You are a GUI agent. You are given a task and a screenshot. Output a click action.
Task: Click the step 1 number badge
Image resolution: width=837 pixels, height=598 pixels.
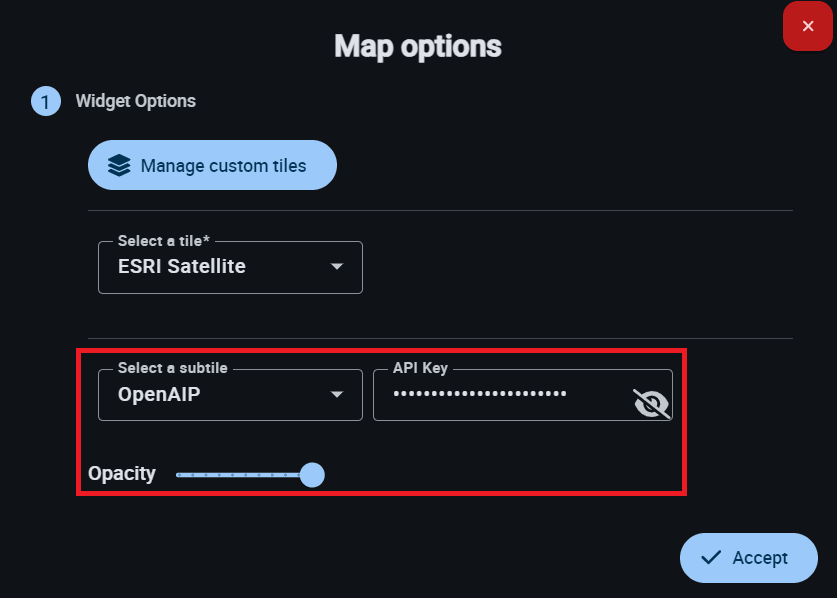point(46,101)
